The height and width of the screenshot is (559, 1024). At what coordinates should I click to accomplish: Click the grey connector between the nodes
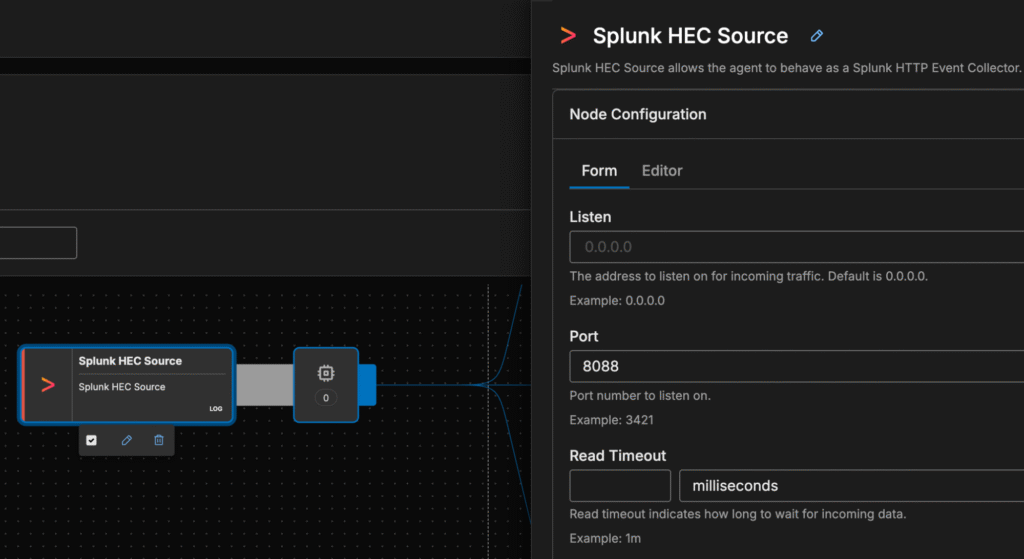point(264,385)
